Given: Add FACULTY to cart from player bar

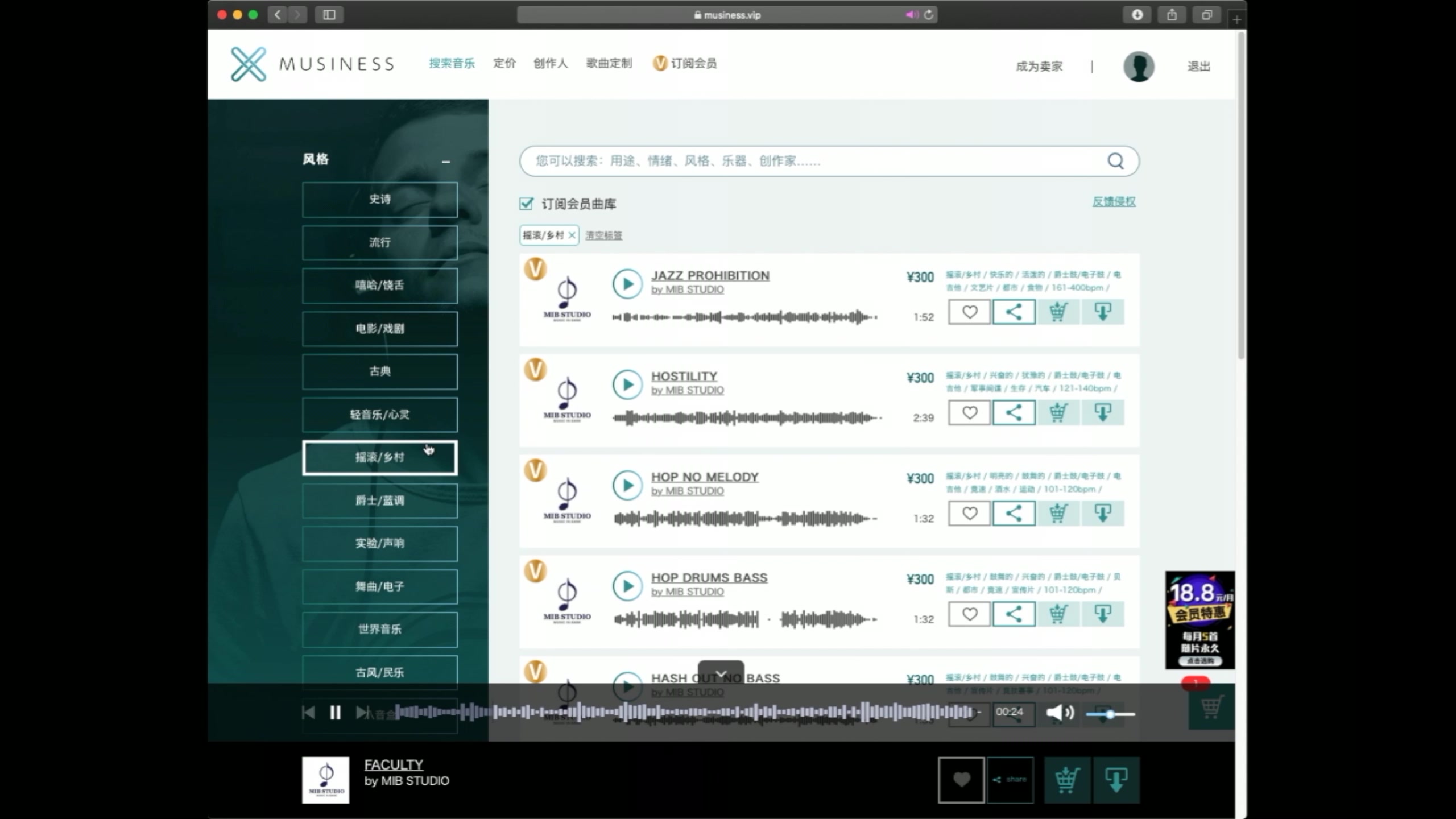Looking at the screenshot, I should click(1067, 780).
